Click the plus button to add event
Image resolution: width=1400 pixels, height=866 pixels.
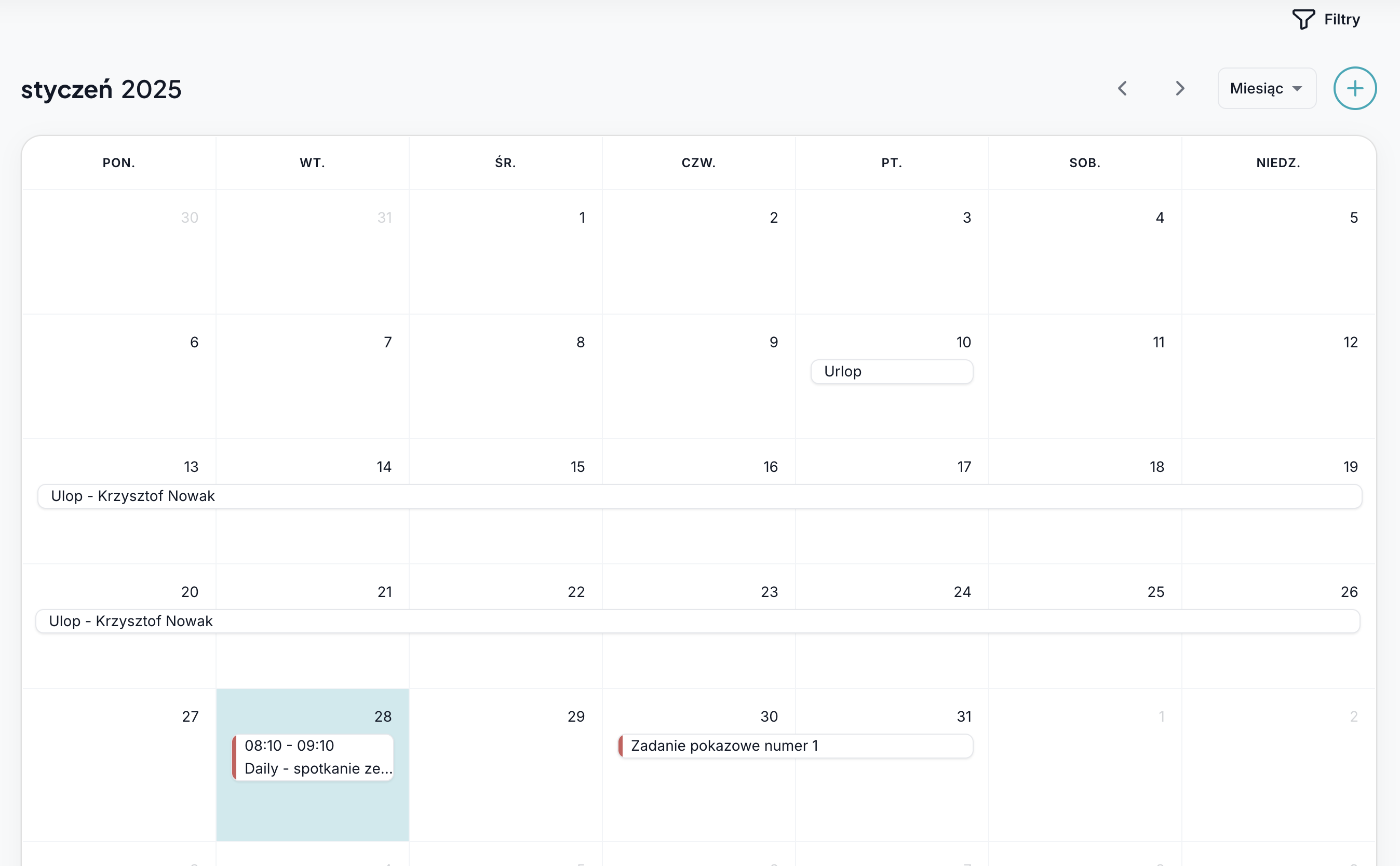coord(1354,89)
